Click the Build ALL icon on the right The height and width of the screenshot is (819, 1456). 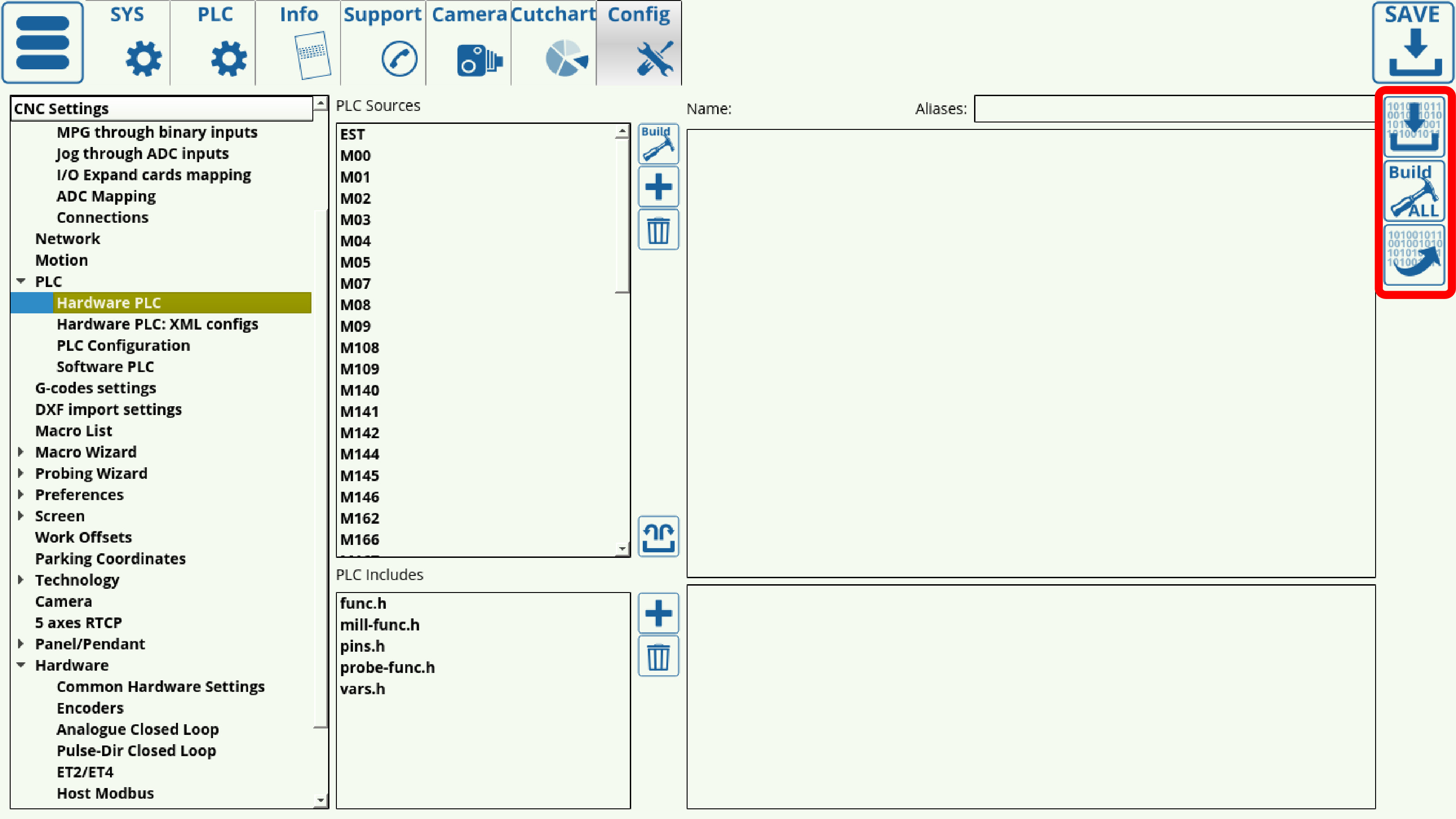point(1413,191)
